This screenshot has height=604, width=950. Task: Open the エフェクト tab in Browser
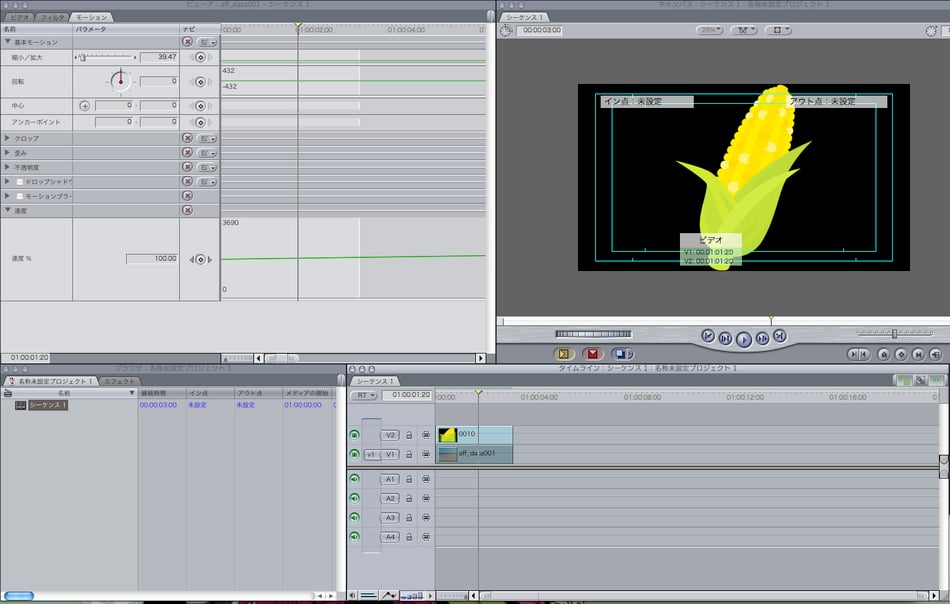coord(120,381)
